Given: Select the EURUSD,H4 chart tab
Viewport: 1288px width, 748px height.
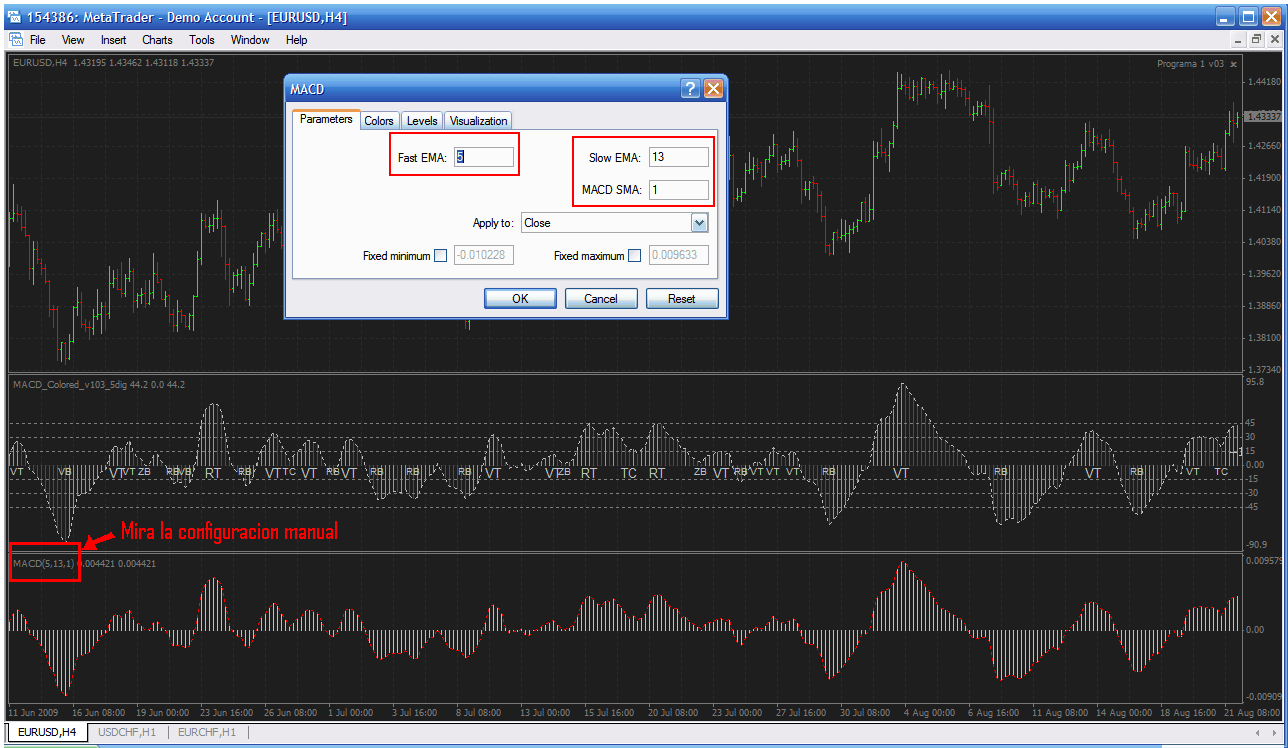Looking at the screenshot, I should point(47,732).
